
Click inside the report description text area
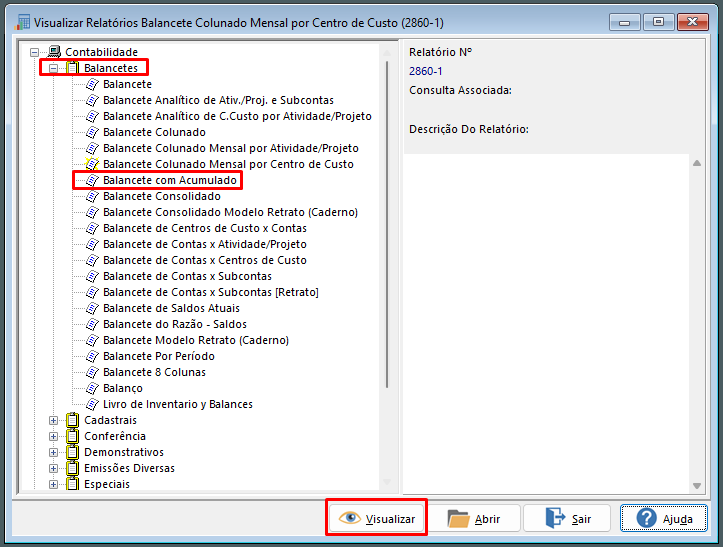[x=546, y=323]
